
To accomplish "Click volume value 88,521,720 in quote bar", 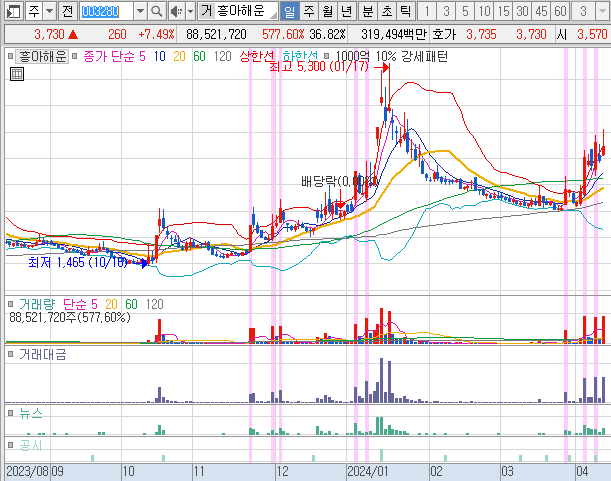I will [x=216, y=34].
